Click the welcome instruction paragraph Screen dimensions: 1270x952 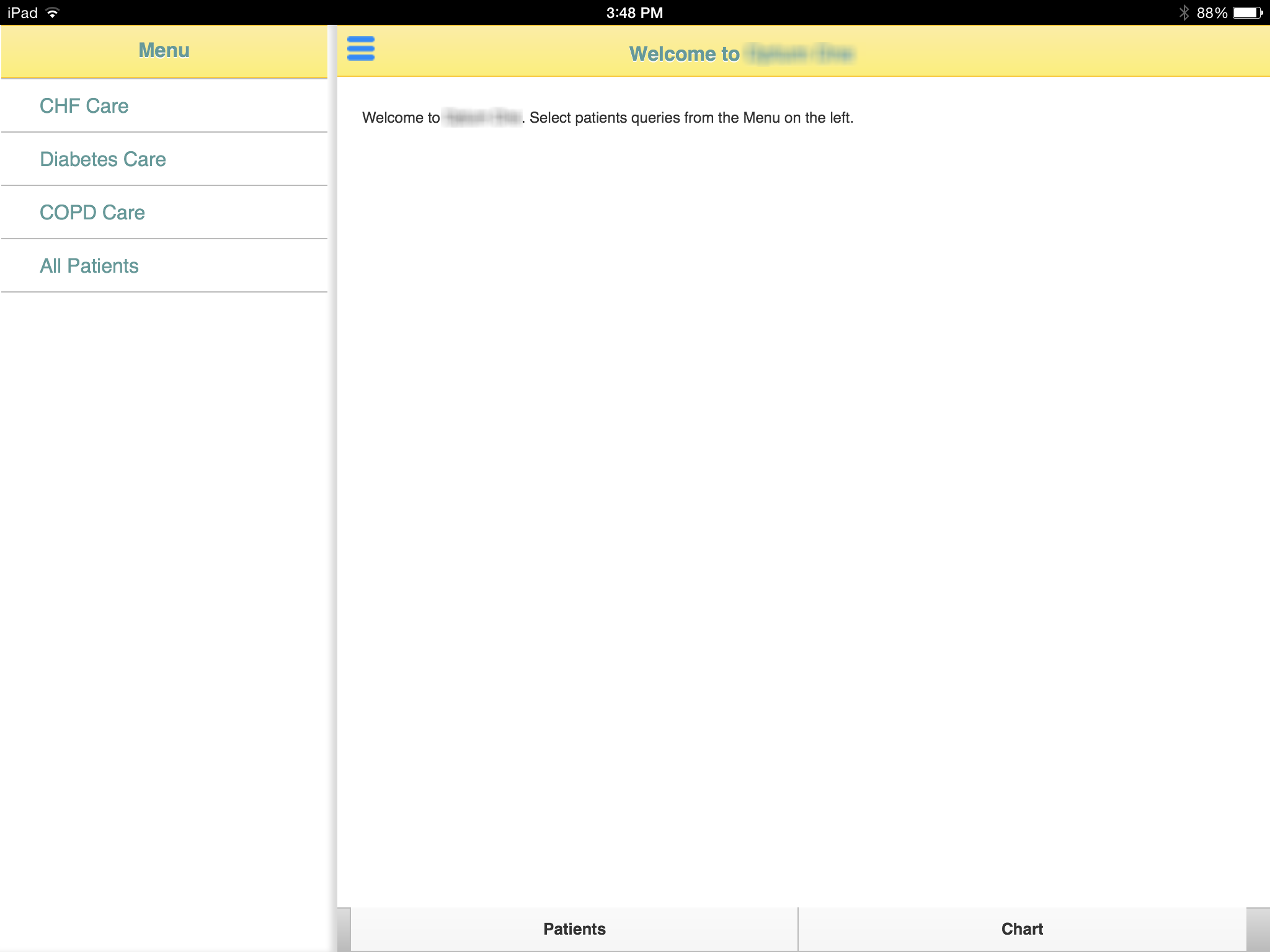coord(608,118)
